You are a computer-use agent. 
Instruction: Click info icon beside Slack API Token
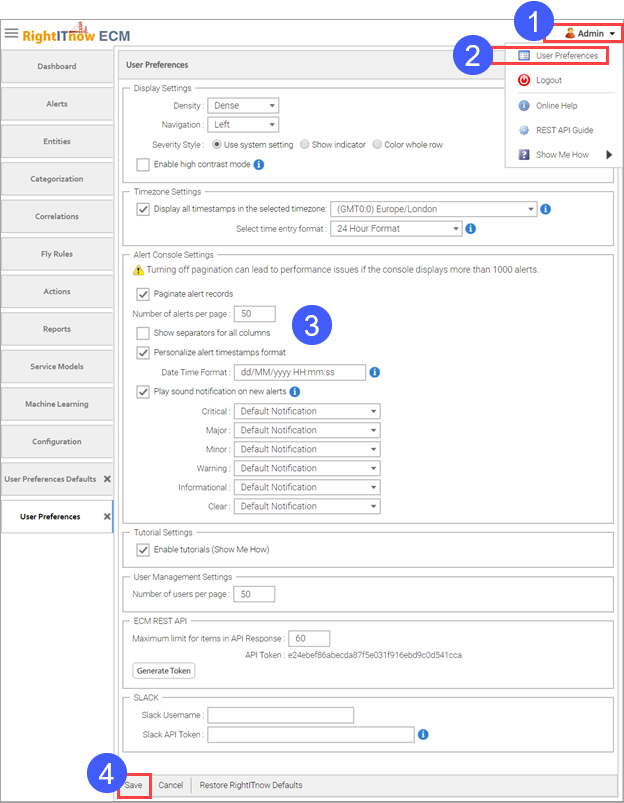tap(423, 734)
